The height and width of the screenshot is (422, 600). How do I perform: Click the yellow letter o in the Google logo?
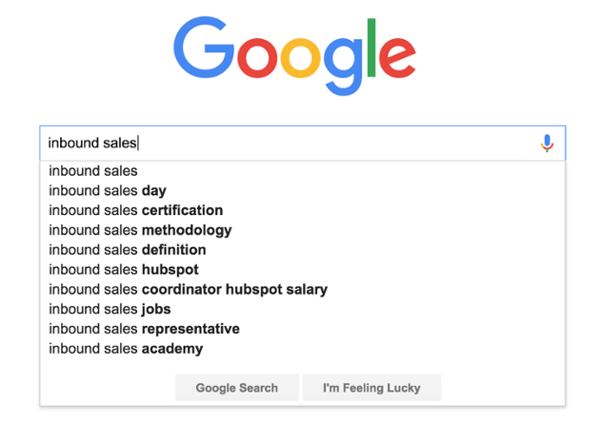(295, 60)
